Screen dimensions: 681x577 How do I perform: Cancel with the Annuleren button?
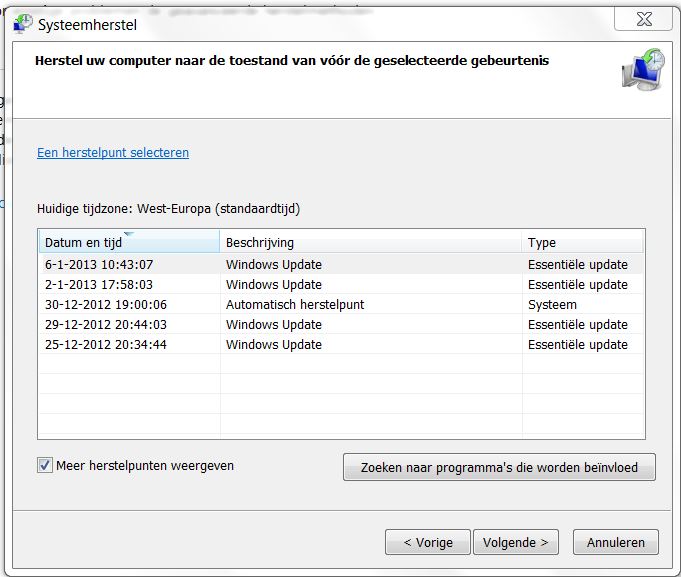coord(615,542)
